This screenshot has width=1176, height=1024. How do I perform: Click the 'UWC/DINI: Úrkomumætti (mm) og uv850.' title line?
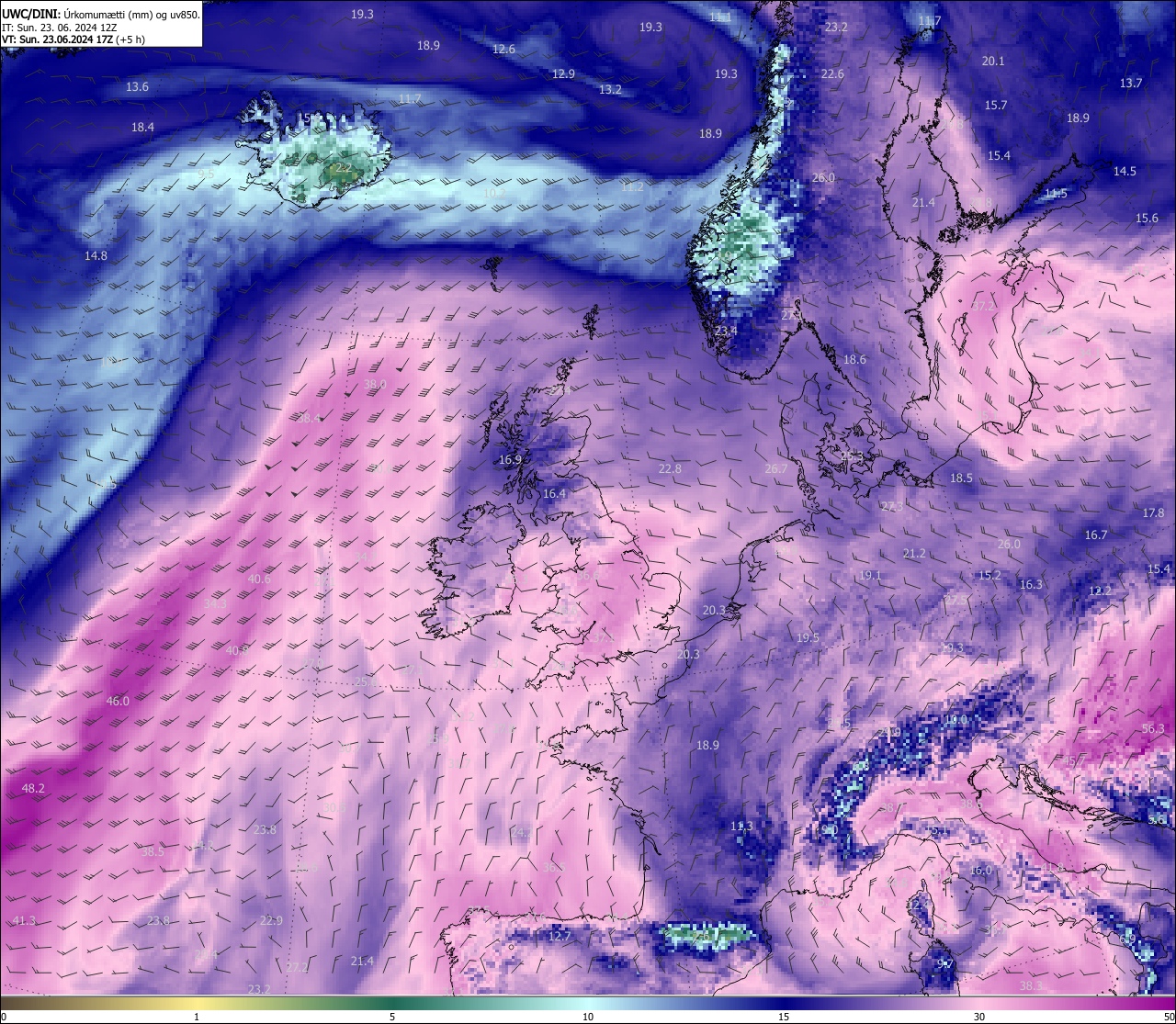click(101, 15)
